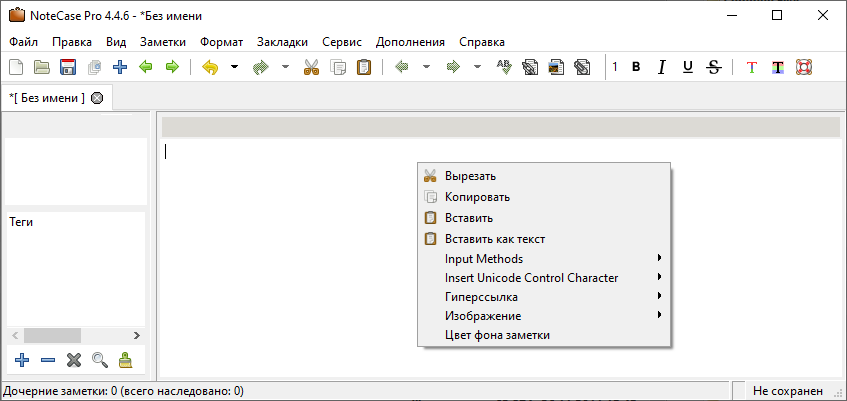Click the Не сохранен status indicator
Image resolution: width=847 pixels, height=401 pixels.
(788, 390)
